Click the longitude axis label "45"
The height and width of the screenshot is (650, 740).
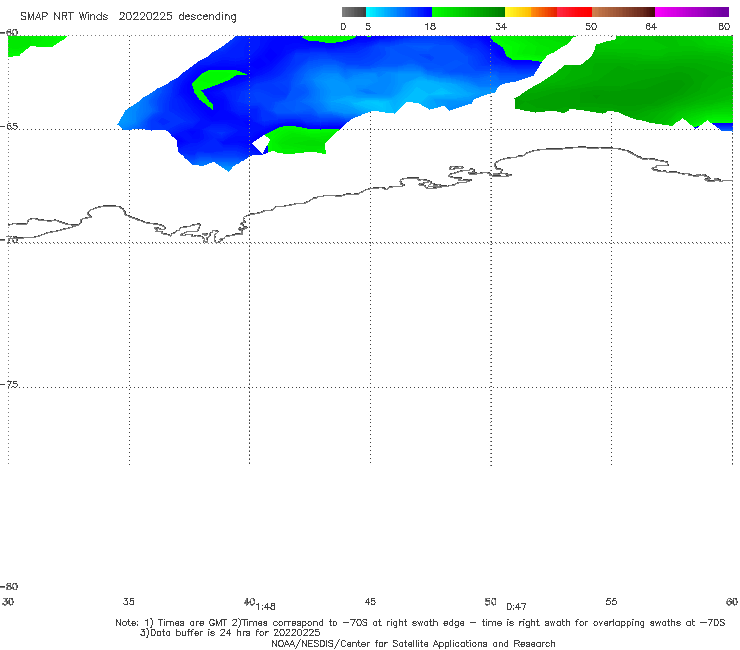(370, 602)
